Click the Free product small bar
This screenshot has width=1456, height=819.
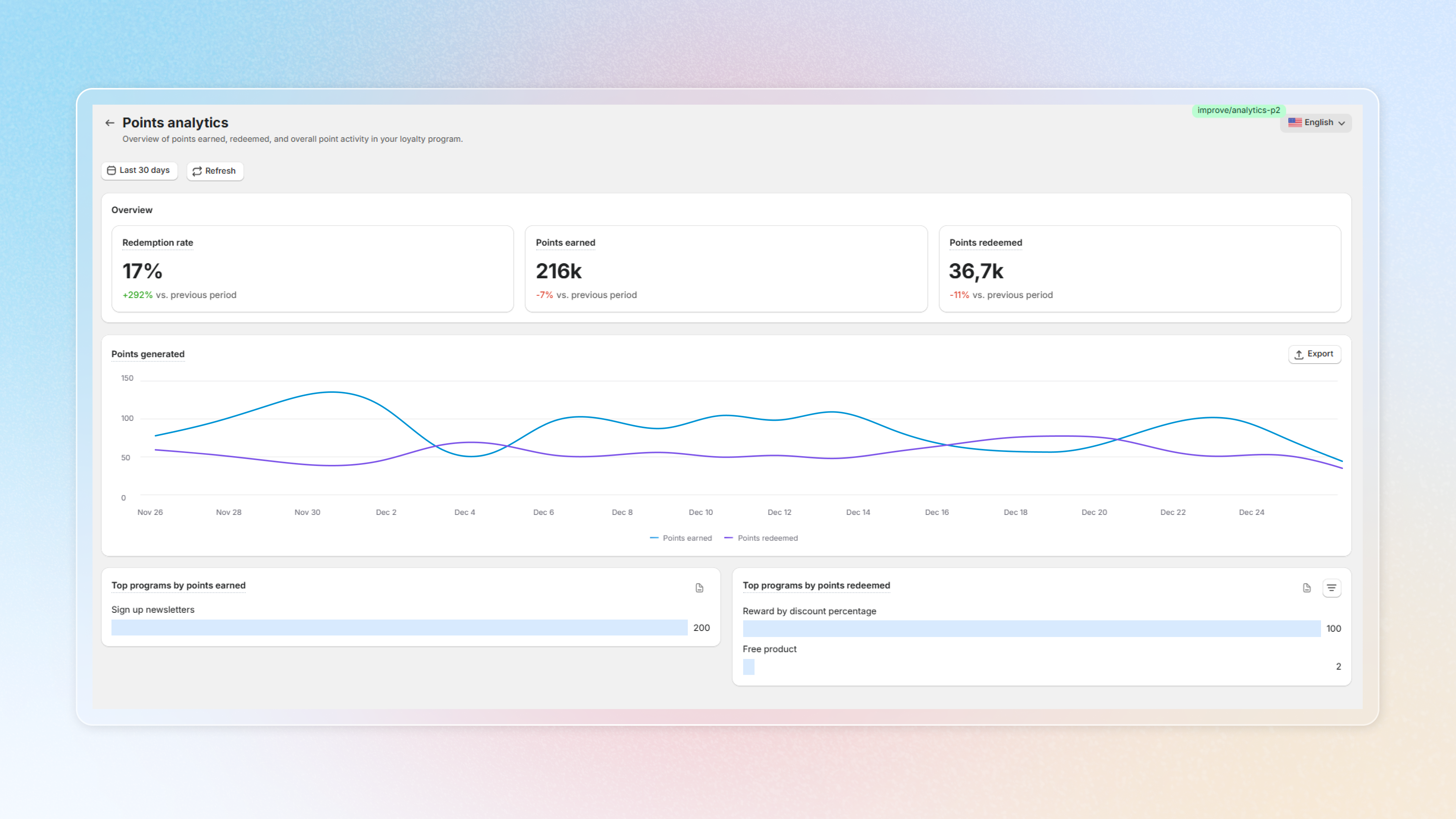point(748,667)
